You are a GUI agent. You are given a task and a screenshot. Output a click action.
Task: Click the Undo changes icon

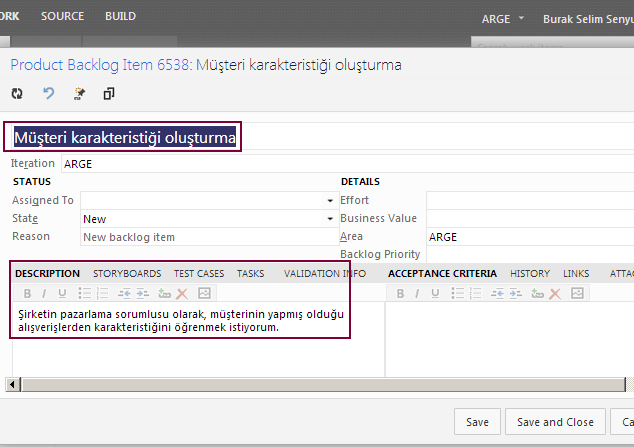coord(48,94)
